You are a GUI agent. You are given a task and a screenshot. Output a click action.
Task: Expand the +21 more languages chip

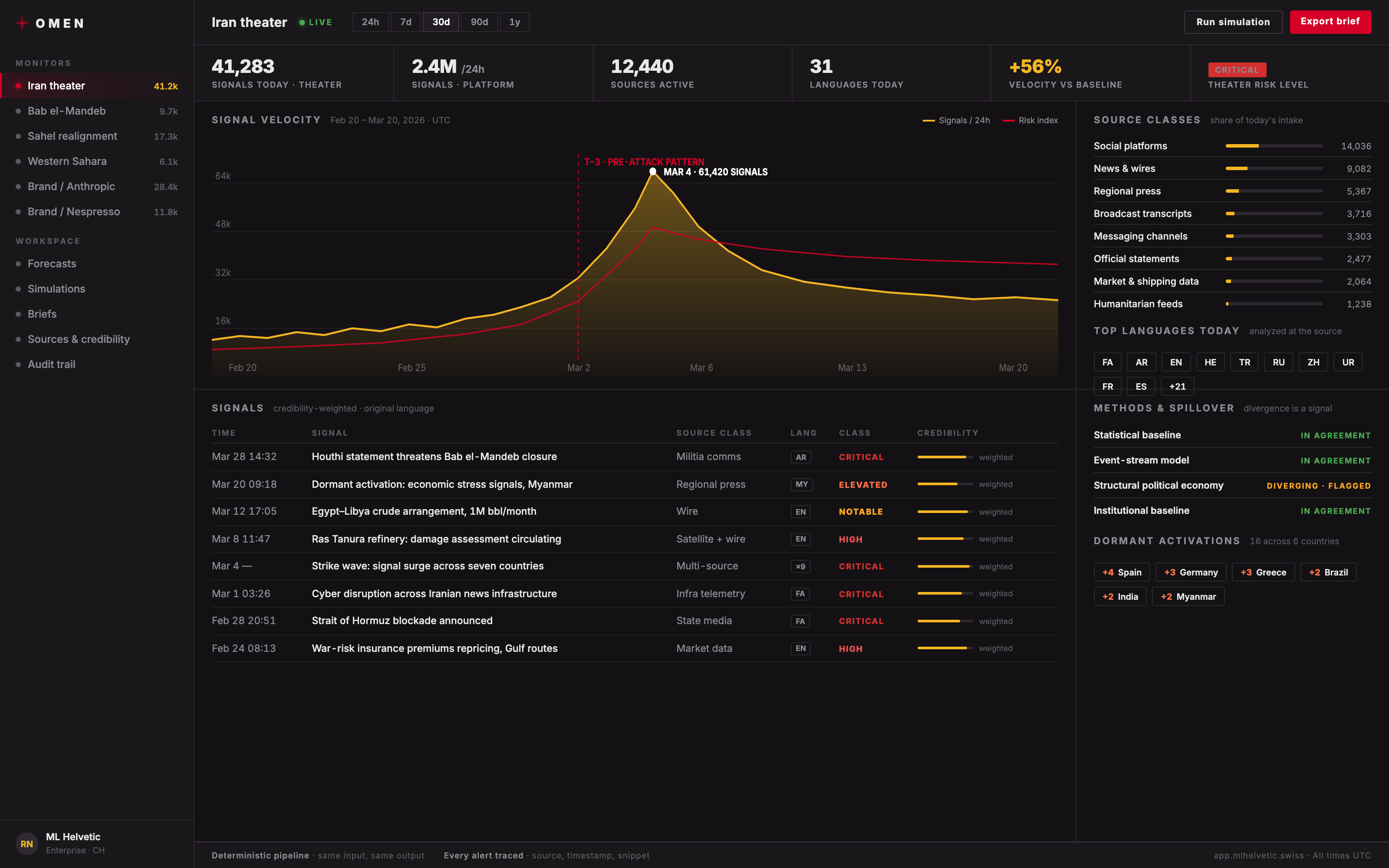click(1177, 386)
